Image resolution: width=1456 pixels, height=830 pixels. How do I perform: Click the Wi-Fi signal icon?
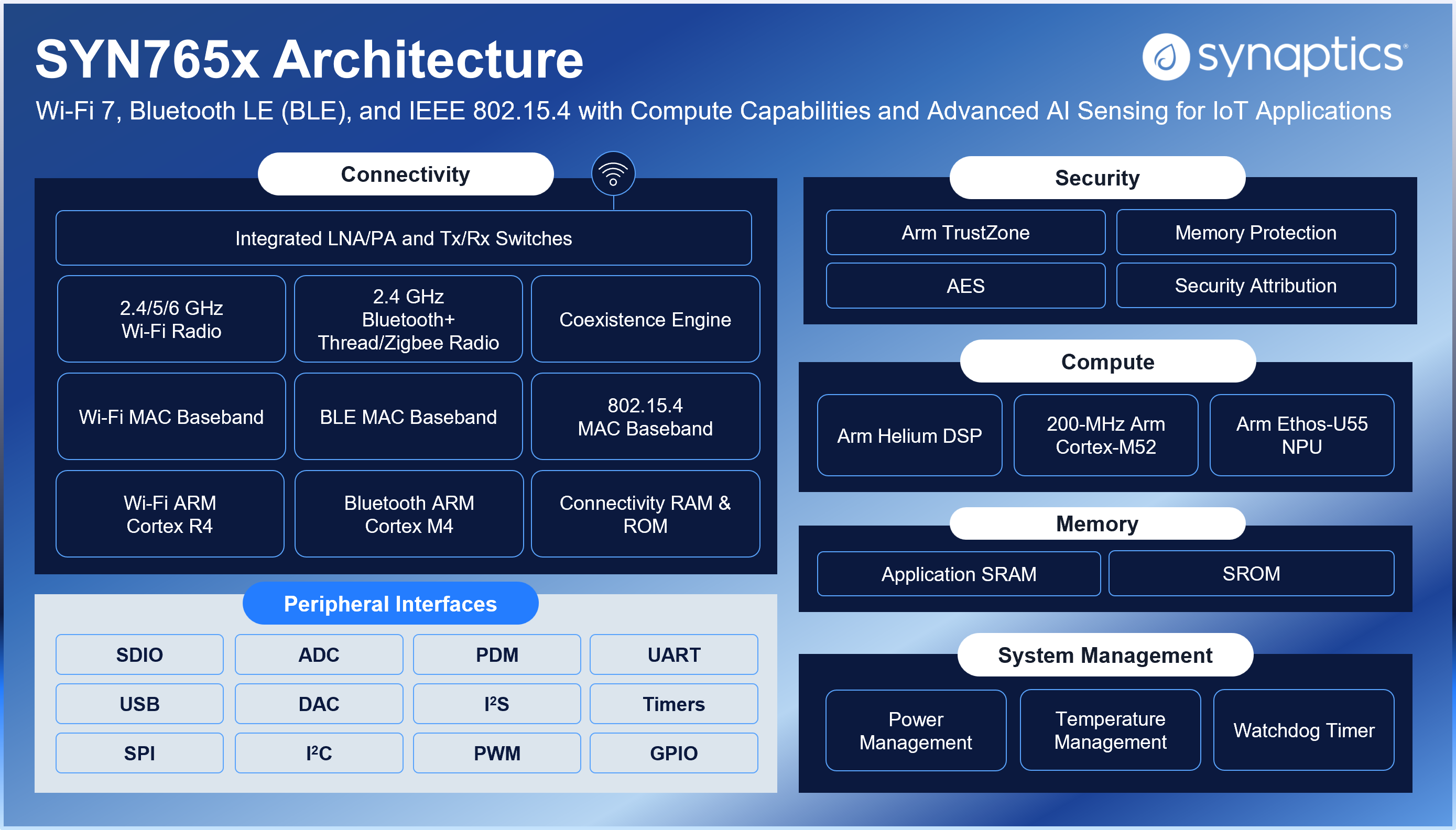click(613, 173)
